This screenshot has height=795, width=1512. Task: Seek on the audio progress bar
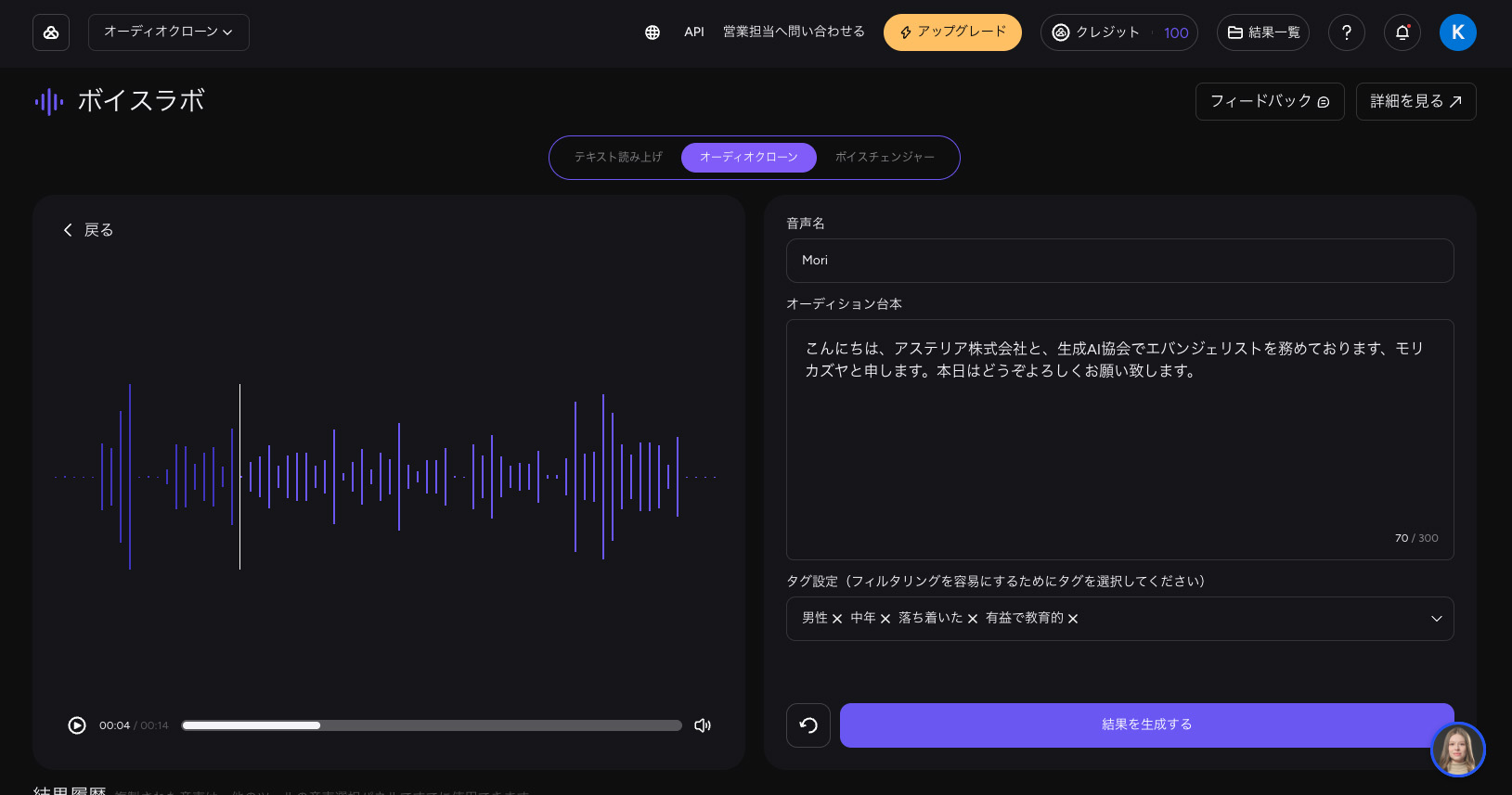click(432, 725)
